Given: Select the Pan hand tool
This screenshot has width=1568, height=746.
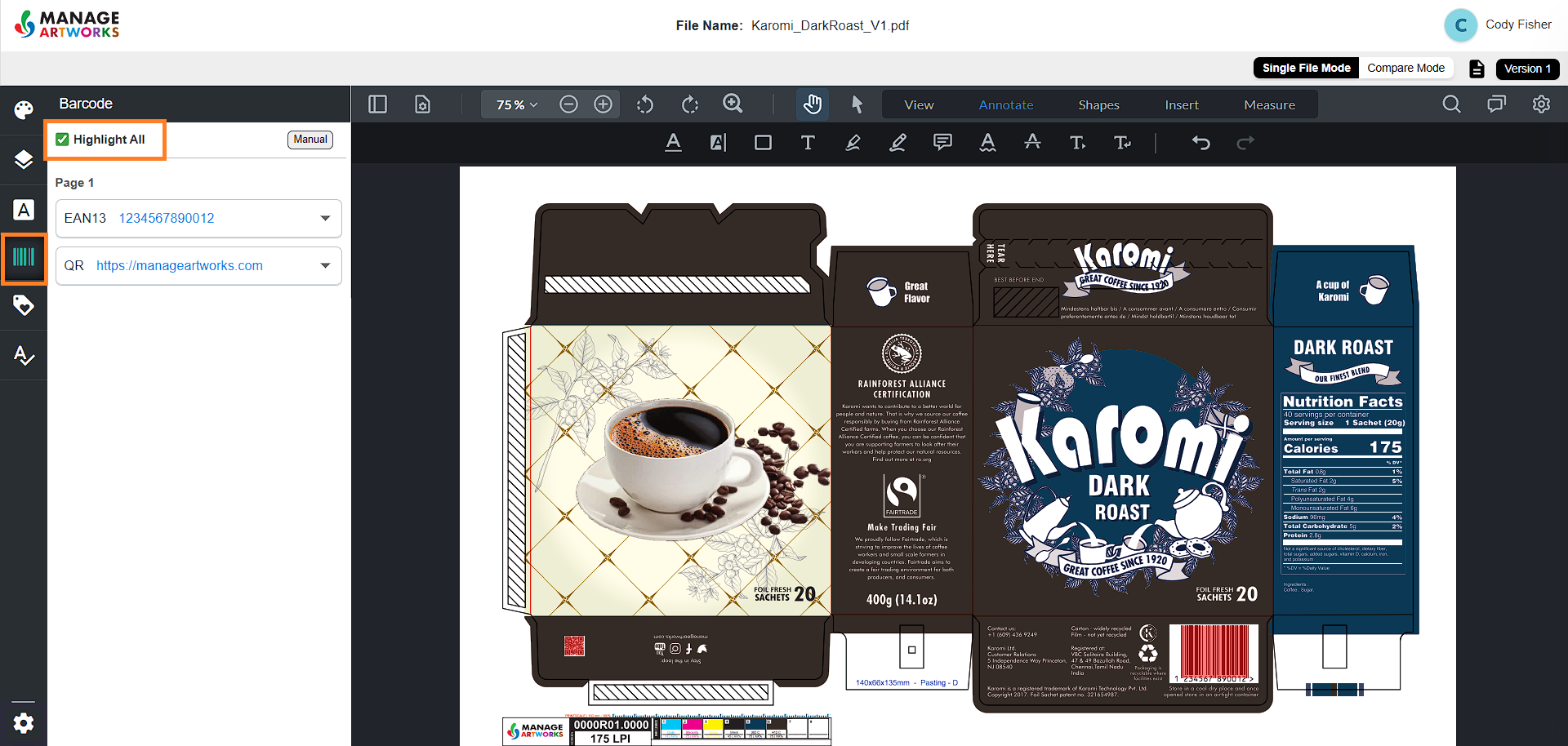Looking at the screenshot, I should pos(812,104).
